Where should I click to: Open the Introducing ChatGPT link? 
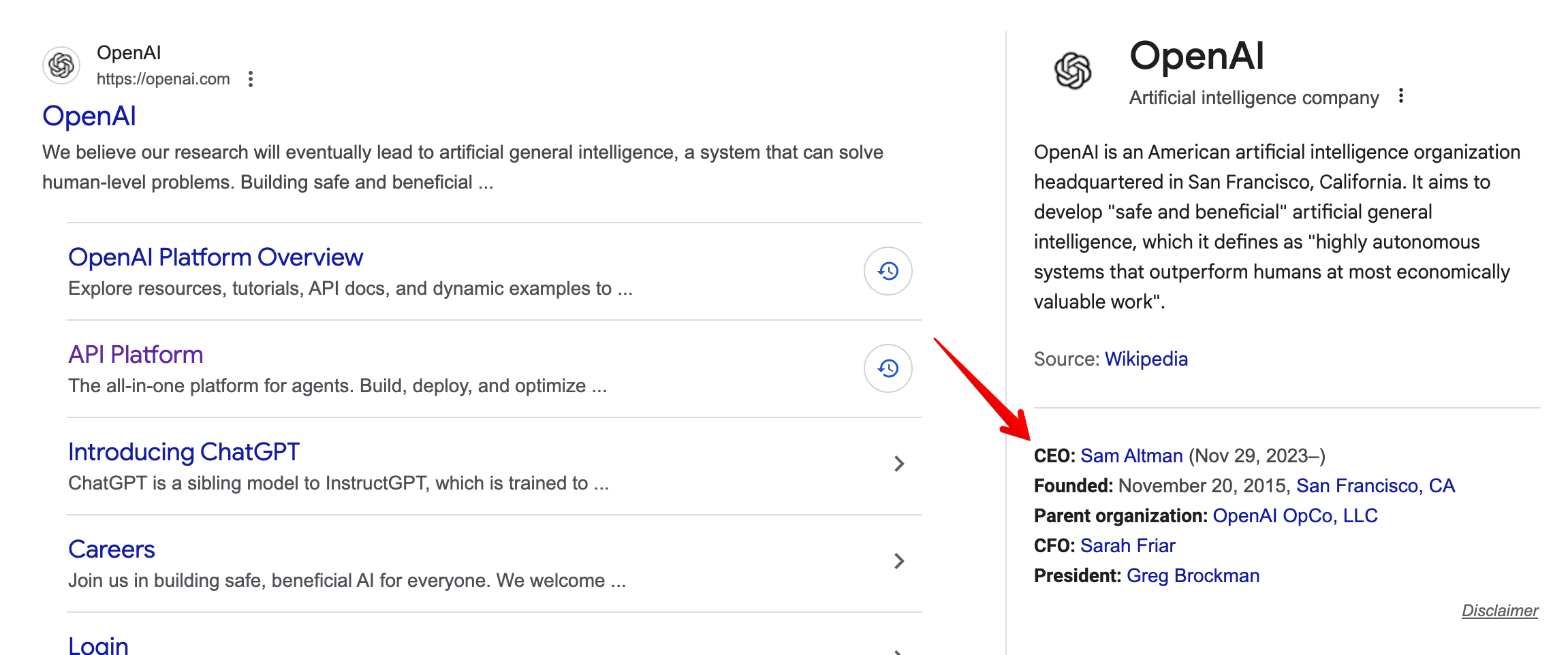pos(183,452)
